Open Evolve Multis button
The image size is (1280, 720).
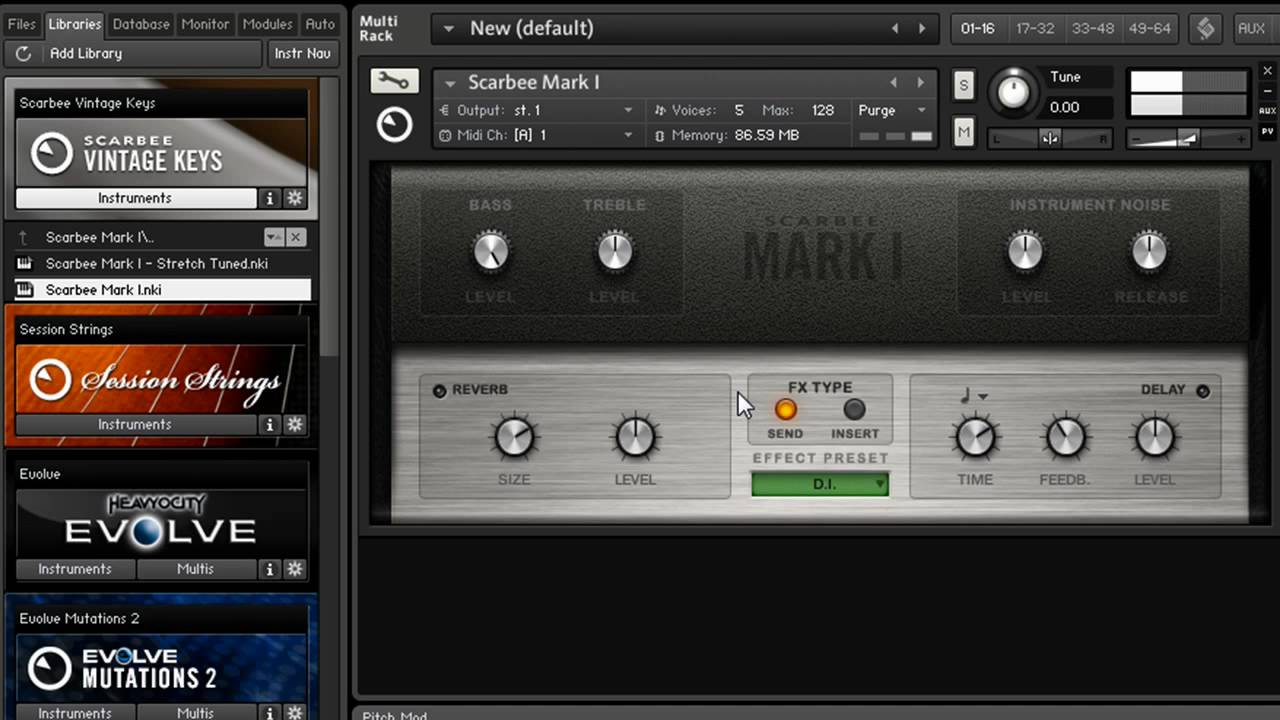tap(196, 568)
